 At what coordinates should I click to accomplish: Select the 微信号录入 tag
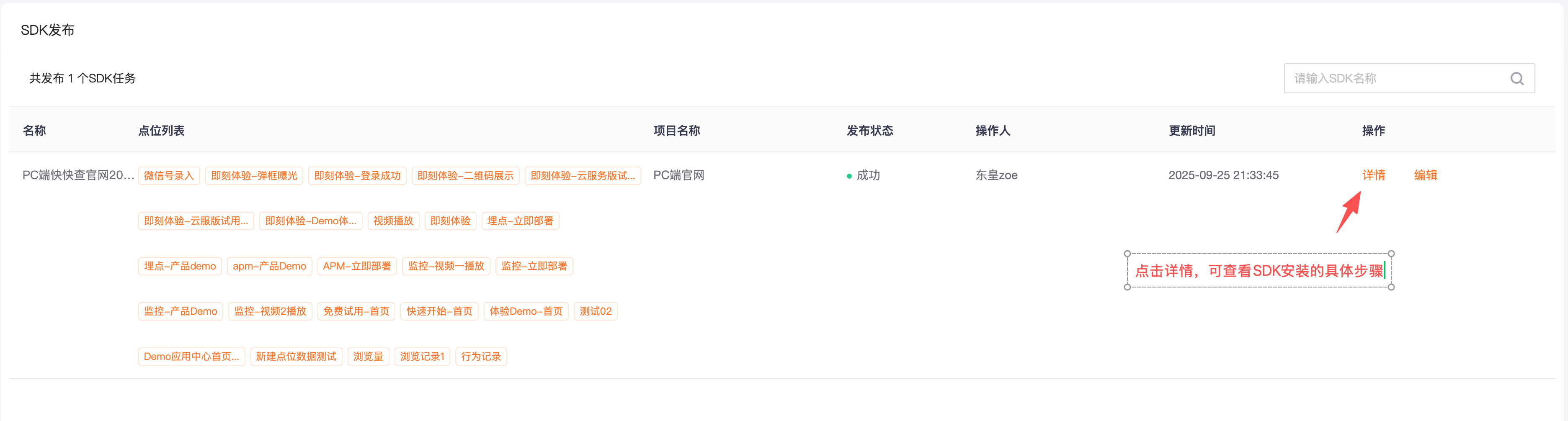pos(169,176)
